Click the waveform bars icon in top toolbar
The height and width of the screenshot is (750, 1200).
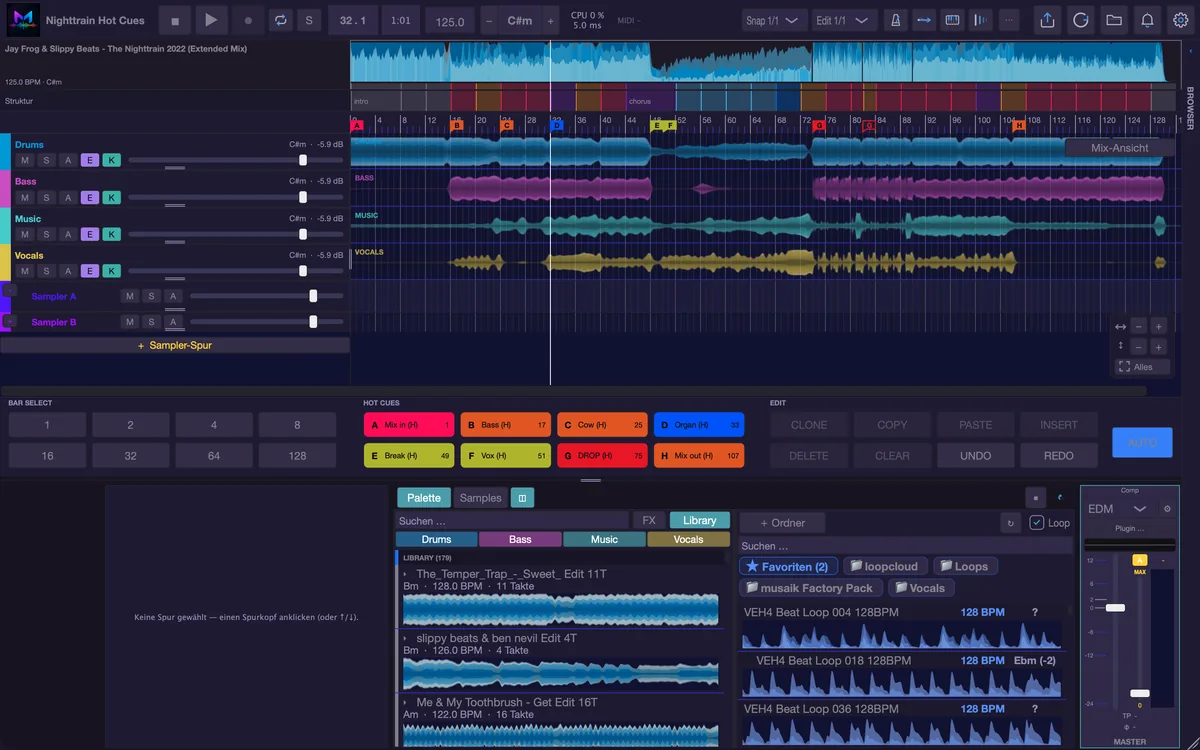pos(981,20)
